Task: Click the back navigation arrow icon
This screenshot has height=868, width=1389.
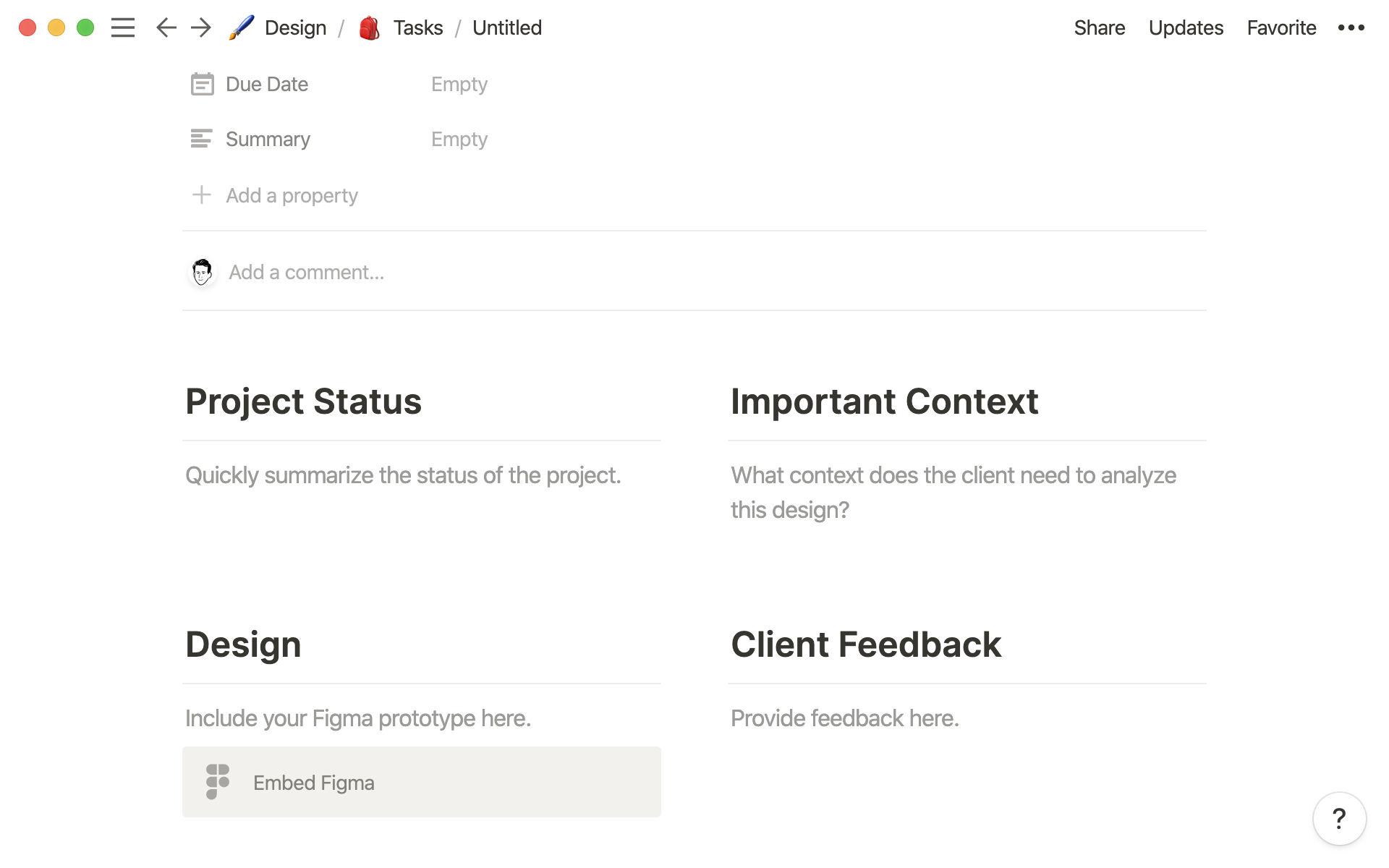Action: (x=165, y=27)
